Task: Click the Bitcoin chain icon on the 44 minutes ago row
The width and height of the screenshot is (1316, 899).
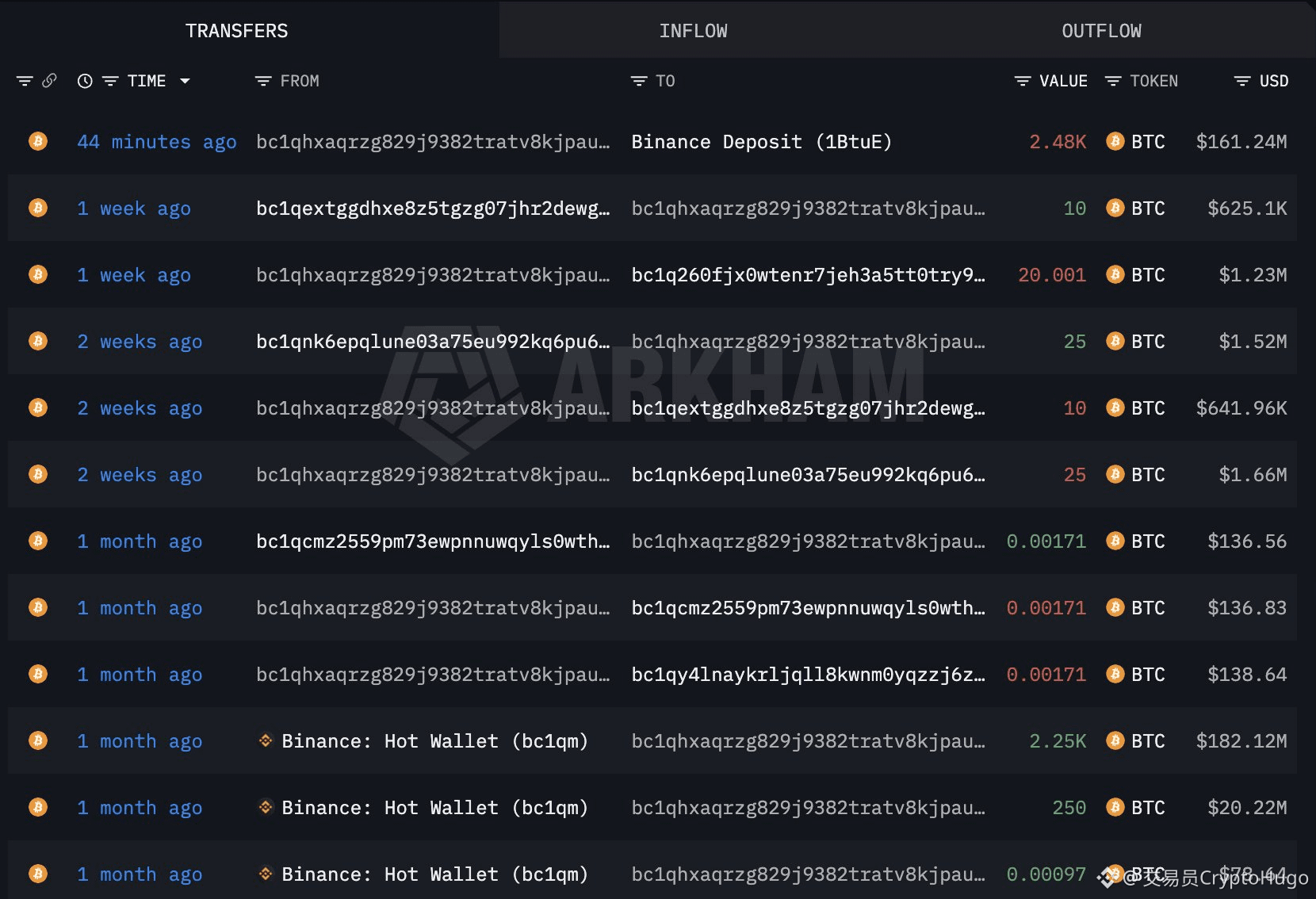Action: (x=38, y=141)
